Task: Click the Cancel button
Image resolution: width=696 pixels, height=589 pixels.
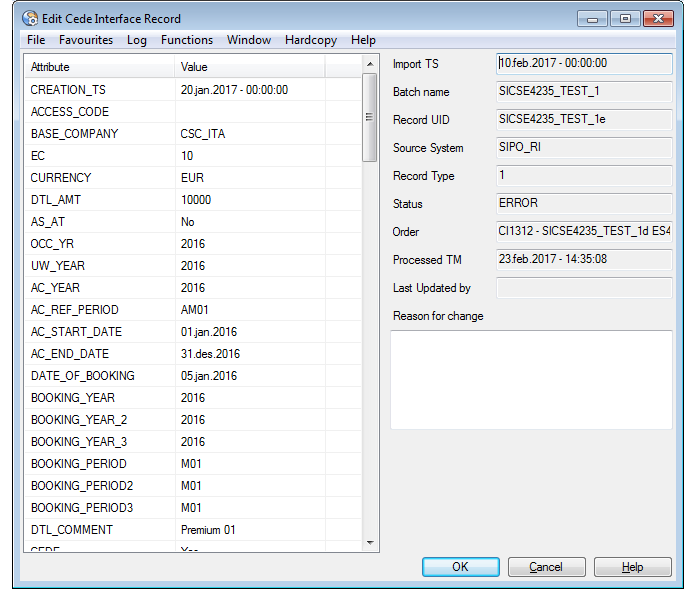Action: click(x=546, y=567)
